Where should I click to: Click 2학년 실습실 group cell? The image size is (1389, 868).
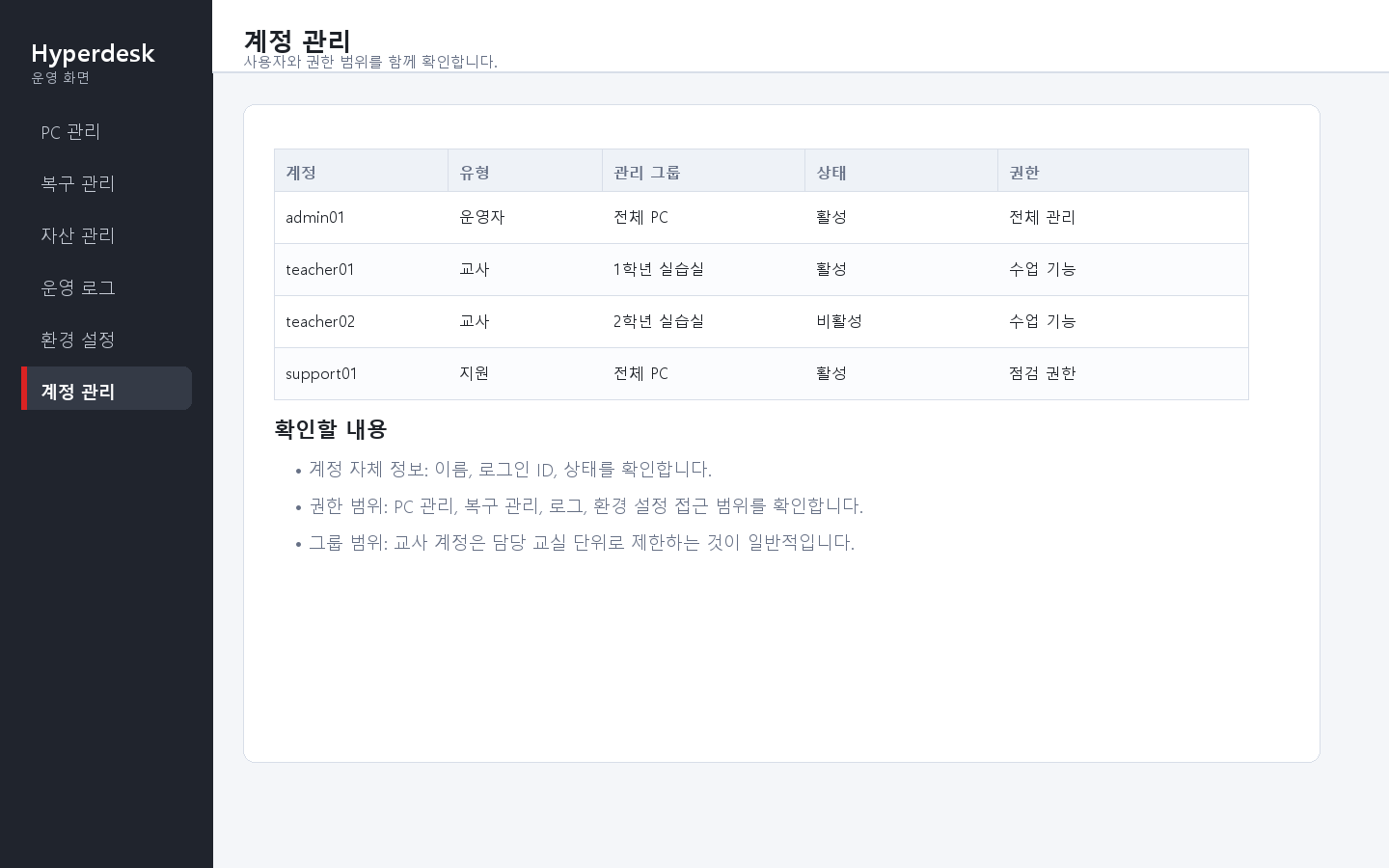point(704,322)
